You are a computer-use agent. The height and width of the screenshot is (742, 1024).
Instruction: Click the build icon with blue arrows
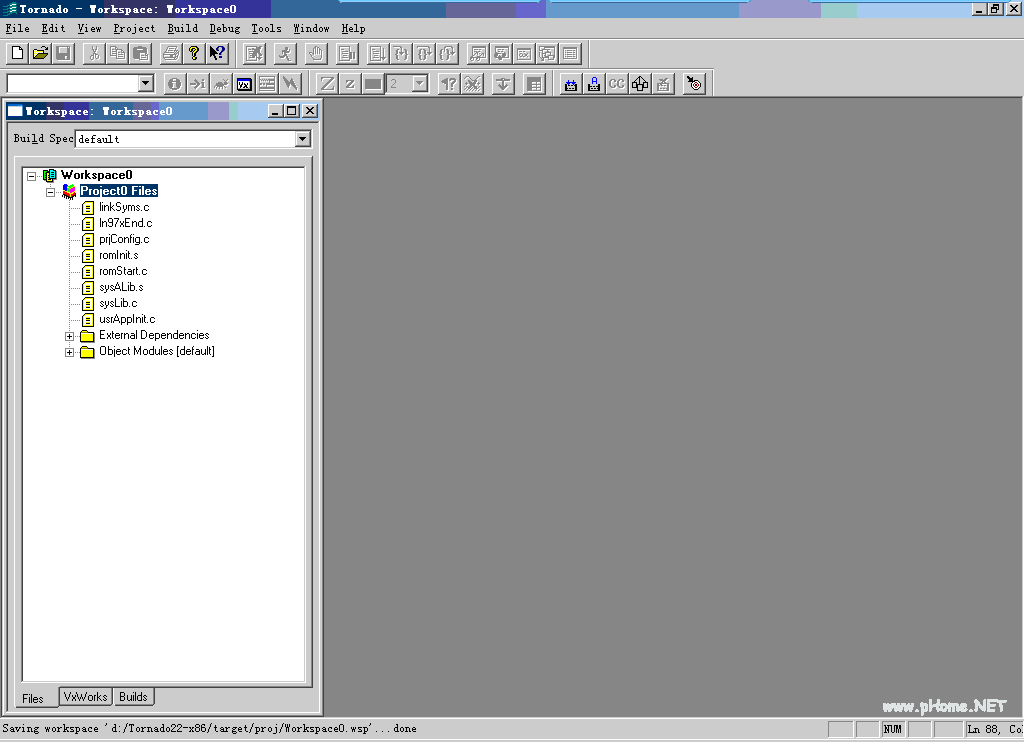(571, 84)
